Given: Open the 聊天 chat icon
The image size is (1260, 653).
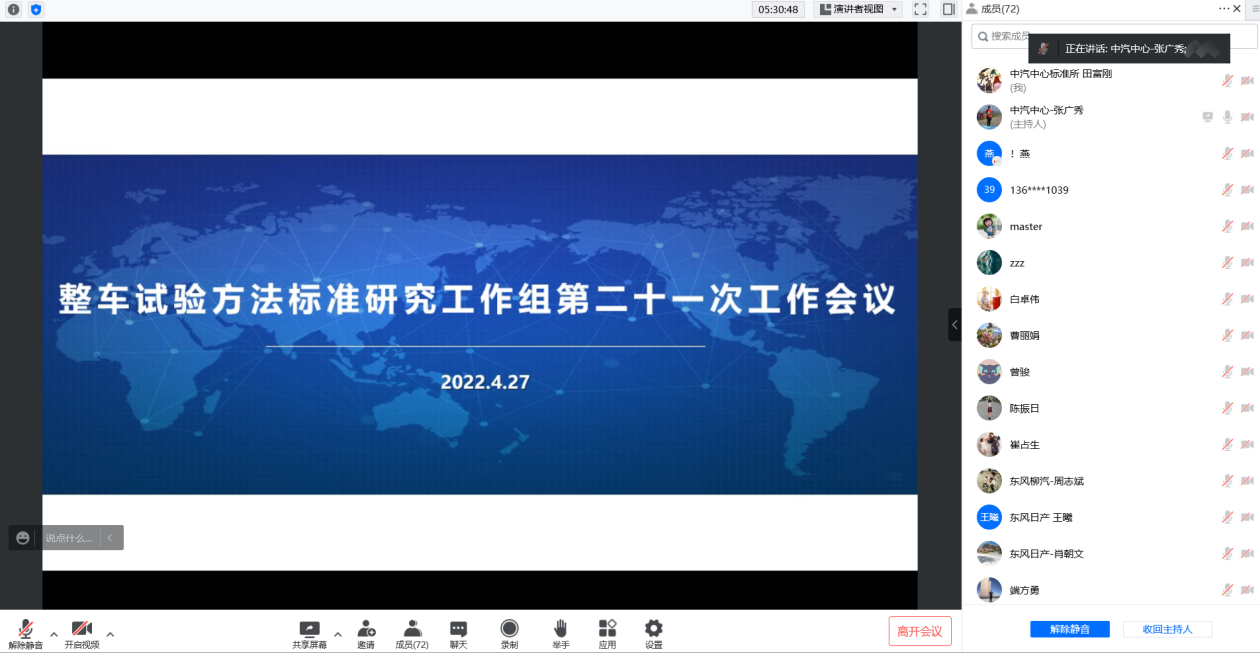Looking at the screenshot, I should click(x=458, y=630).
